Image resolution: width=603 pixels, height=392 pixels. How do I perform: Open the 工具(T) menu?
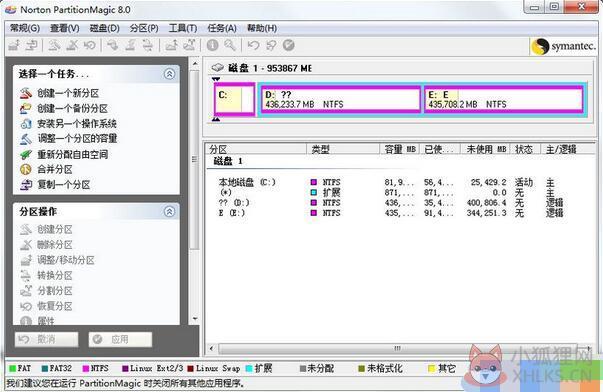tap(183, 28)
